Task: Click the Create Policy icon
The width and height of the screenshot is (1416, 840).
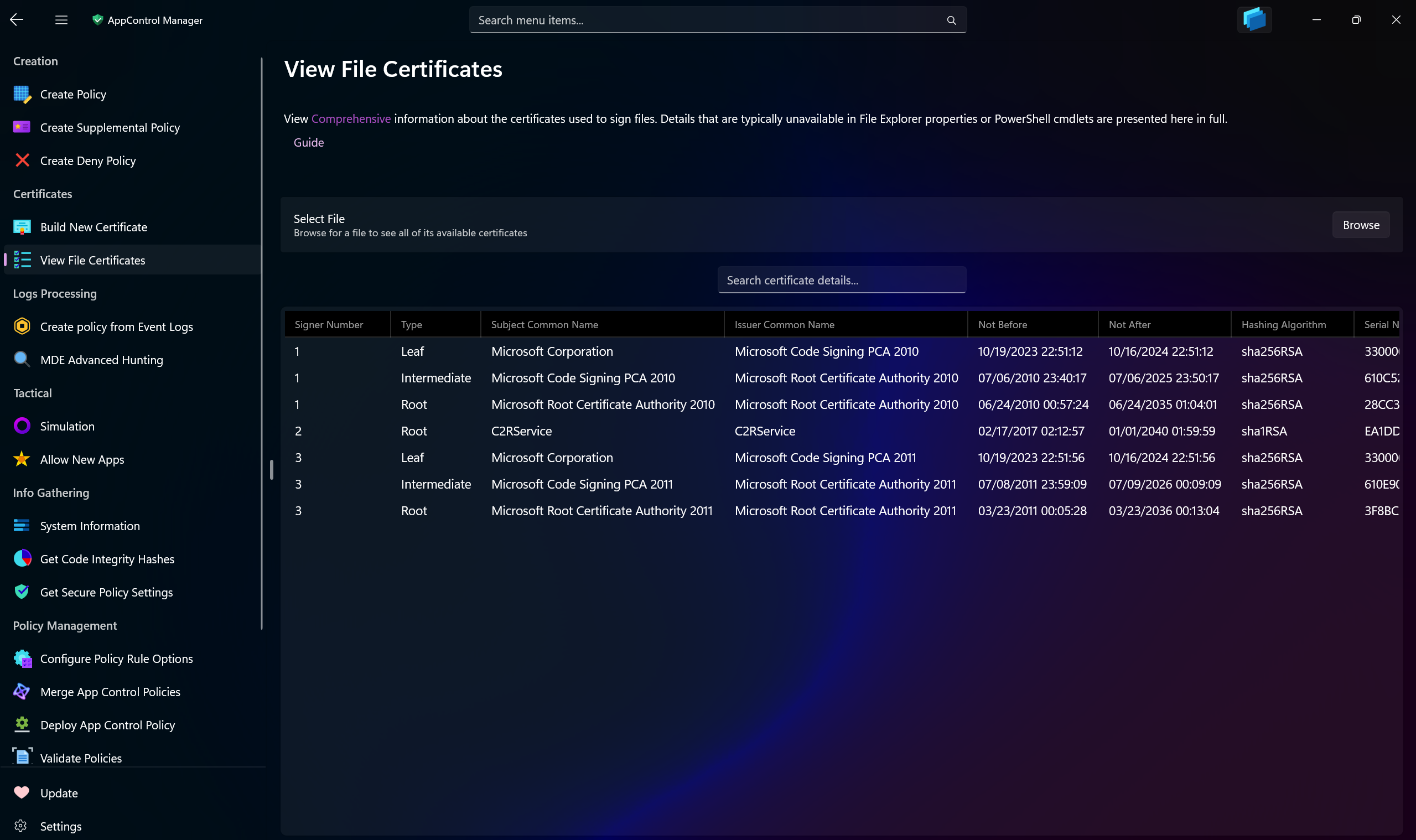Action: click(22, 93)
